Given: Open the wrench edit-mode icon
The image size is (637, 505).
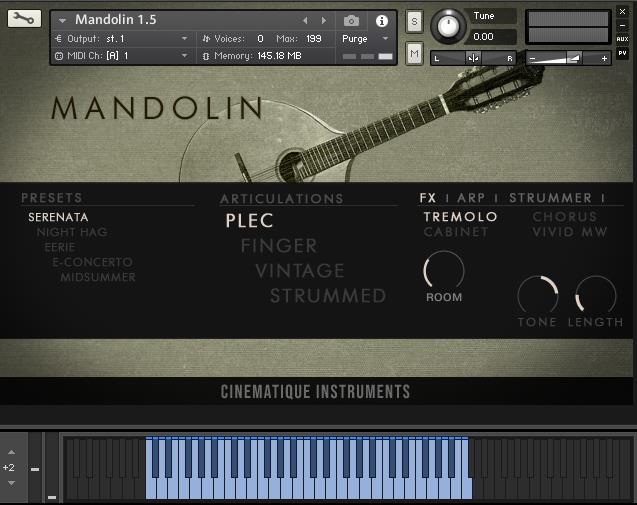Looking at the screenshot, I should [x=24, y=18].
